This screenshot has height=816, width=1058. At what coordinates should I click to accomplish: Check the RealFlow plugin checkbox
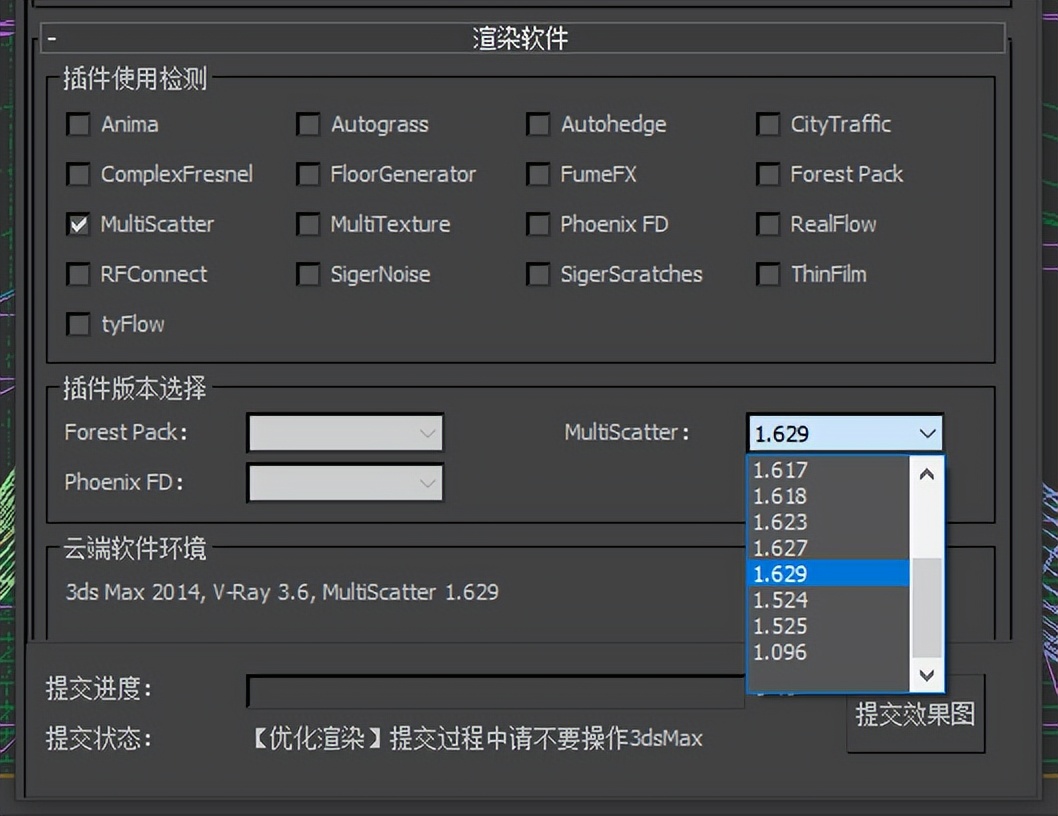[x=767, y=224]
